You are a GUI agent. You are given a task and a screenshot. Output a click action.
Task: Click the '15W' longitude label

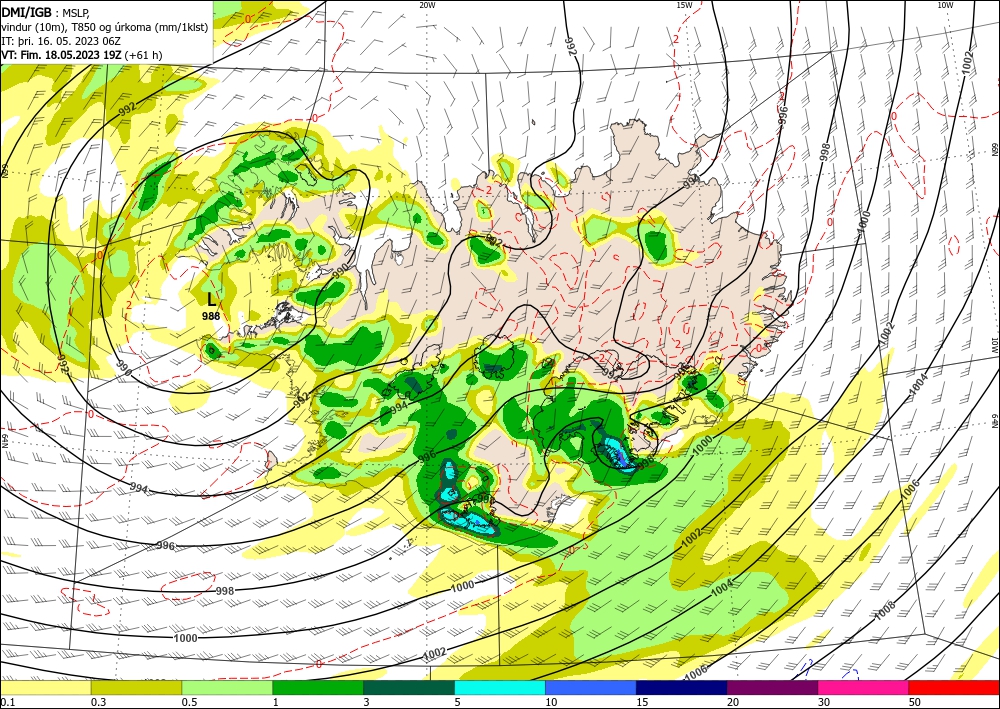tap(684, 5)
